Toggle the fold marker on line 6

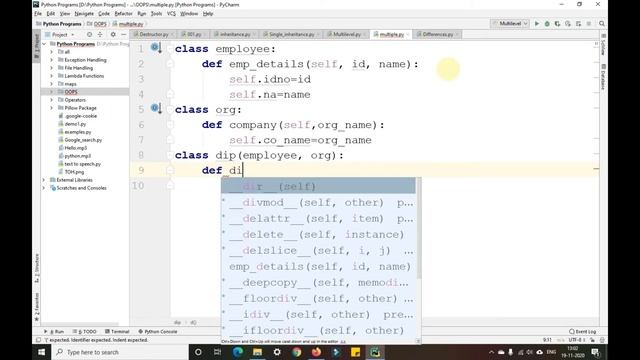170,125
